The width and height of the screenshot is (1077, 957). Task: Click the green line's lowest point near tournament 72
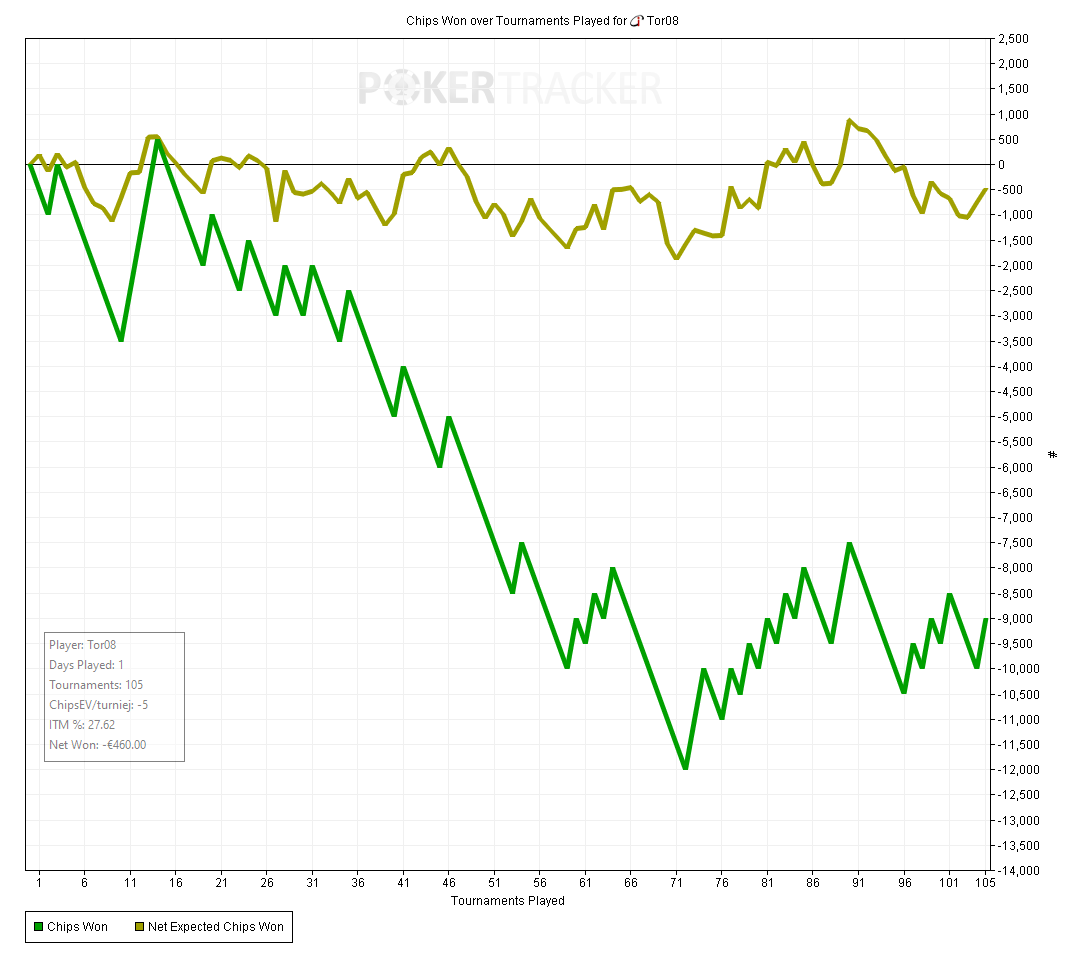click(685, 767)
